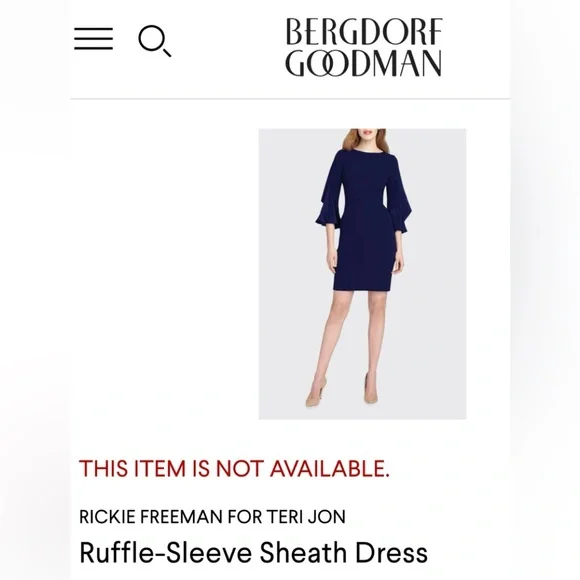Viewport: 580px width, 580px height.
Task: Open the Rickie Freeman for Teri Jon brand link
Action: pyautogui.click(x=212, y=517)
